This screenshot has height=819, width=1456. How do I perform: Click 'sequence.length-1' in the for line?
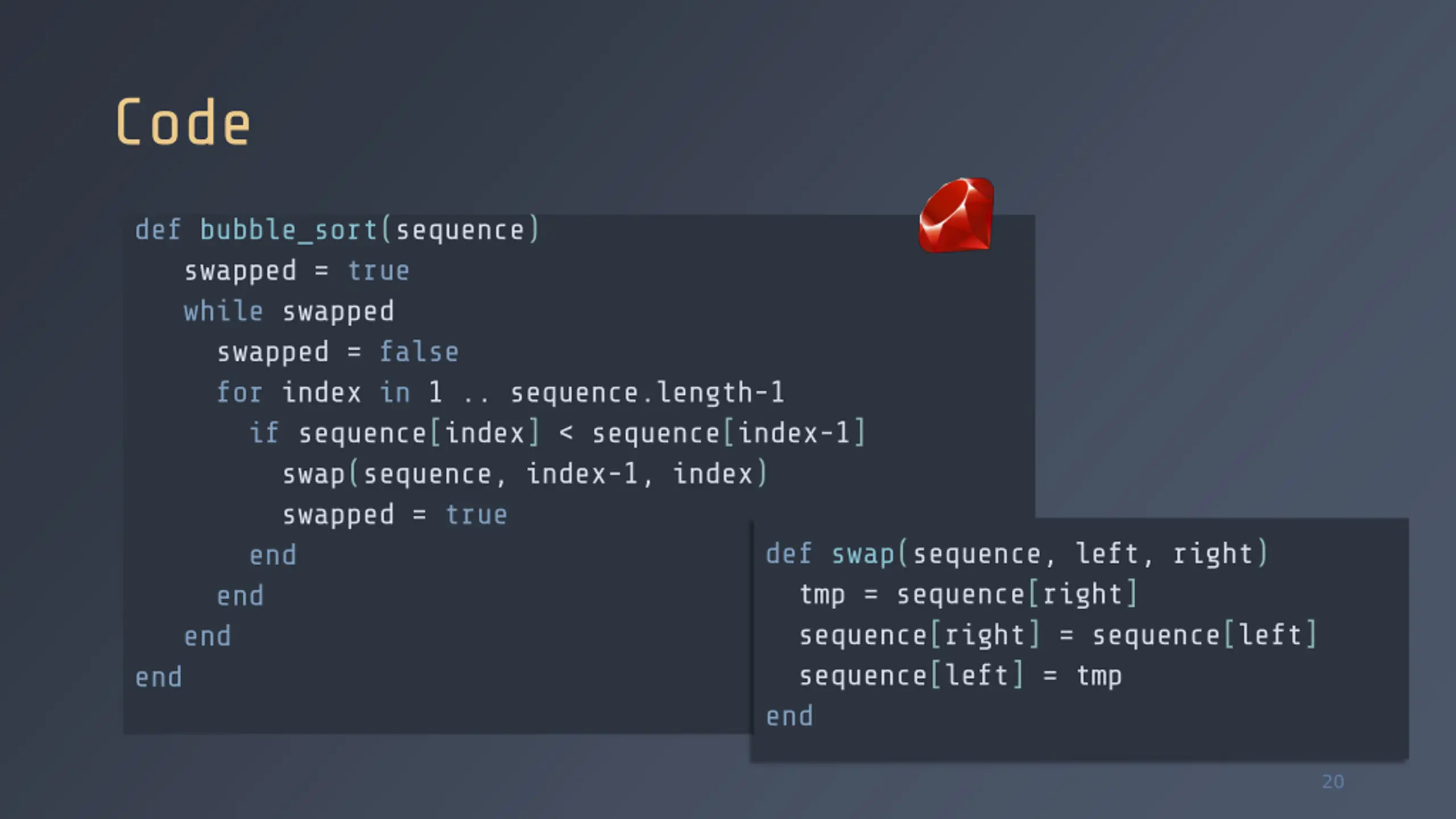(647, 392)
